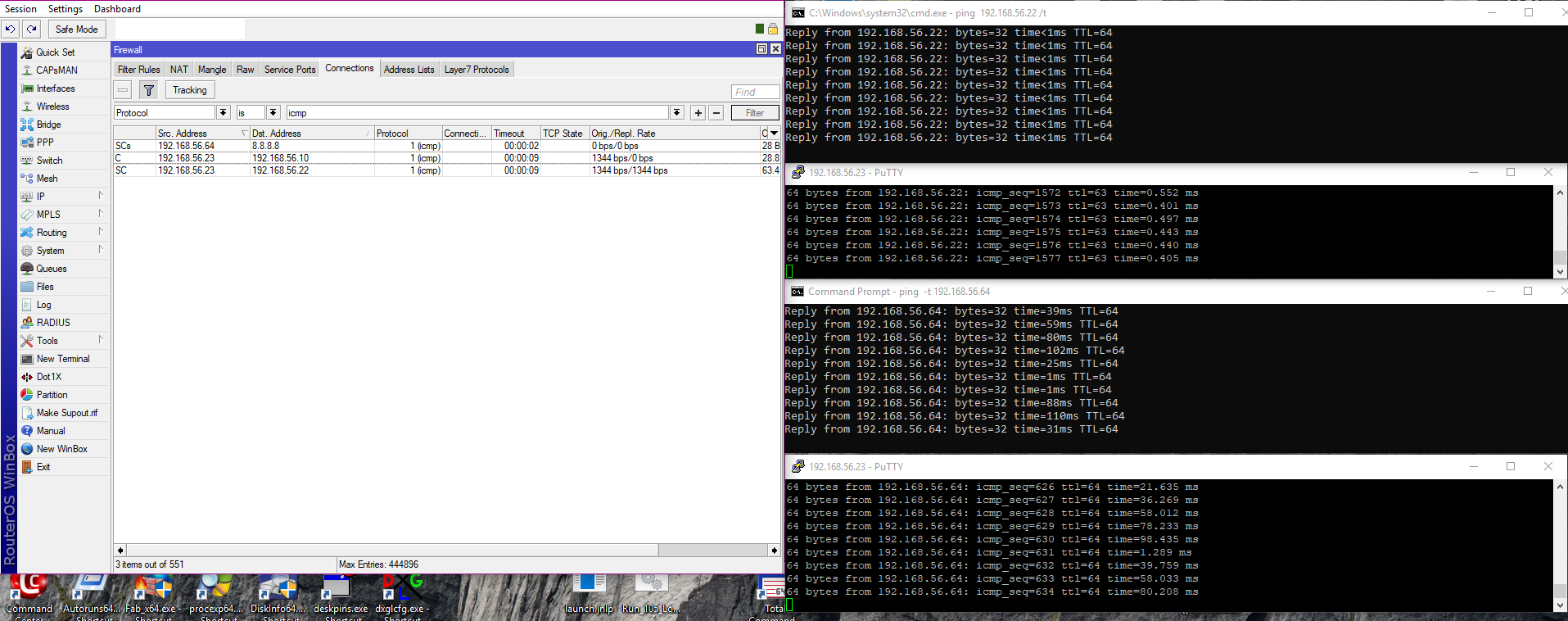The image size is (1568, 621).
Task: Open New Terminal from sidebar
Action: pos(63,359)
